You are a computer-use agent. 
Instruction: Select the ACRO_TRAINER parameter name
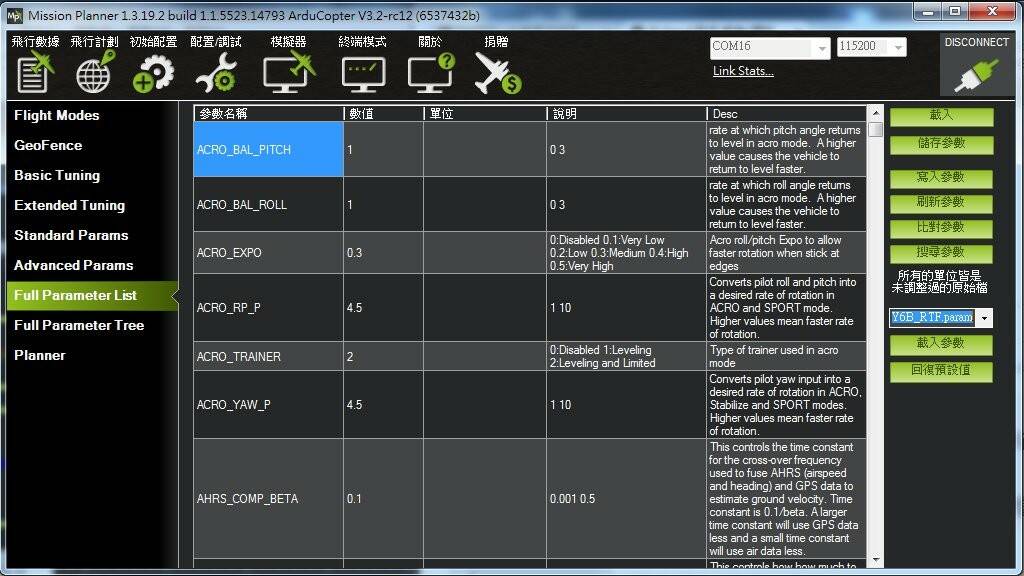tap(268, 357)
